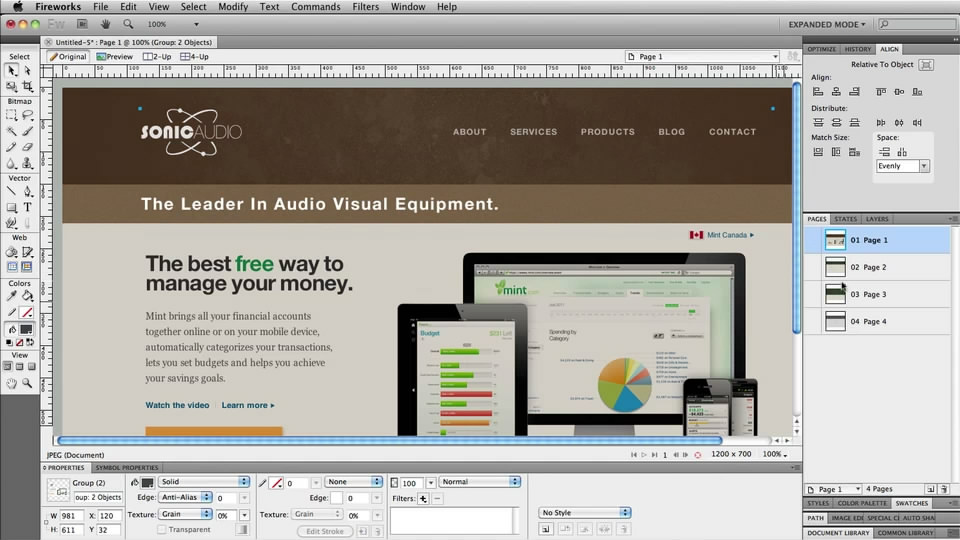Click the fill color swatch in Properties
The image size is (960, 540).
click(x=148, y=482)
